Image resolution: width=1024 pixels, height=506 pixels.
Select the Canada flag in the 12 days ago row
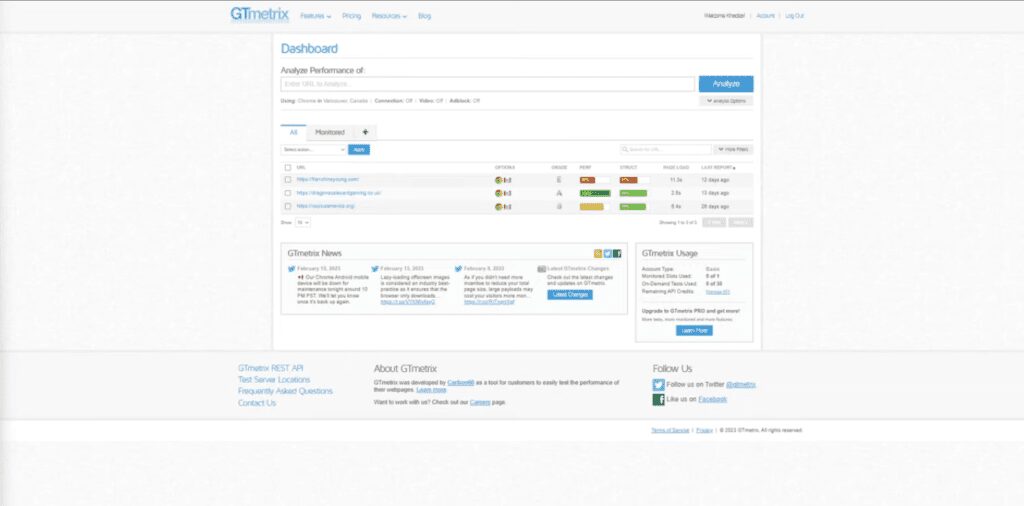507,180
